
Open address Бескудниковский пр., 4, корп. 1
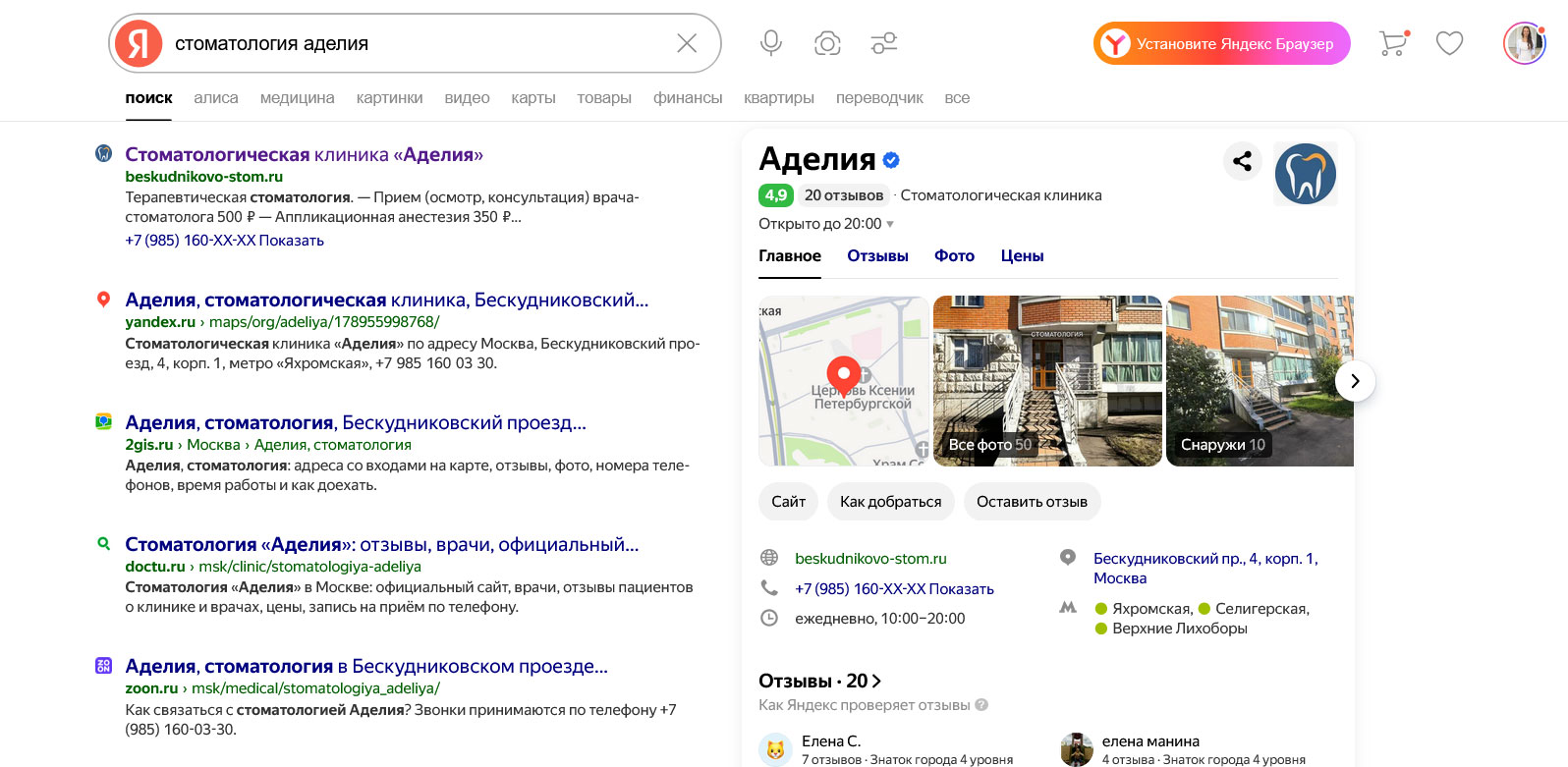tap(1205, 569)
